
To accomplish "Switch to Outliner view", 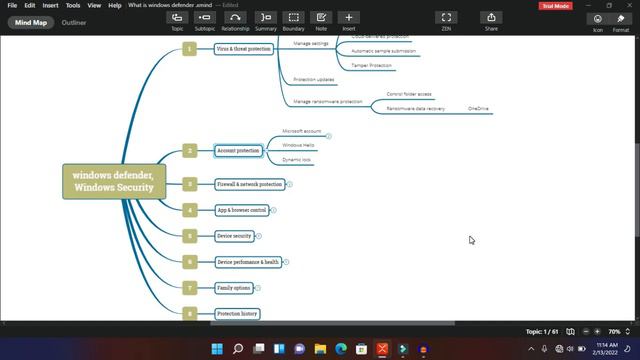I will (74, 22).
